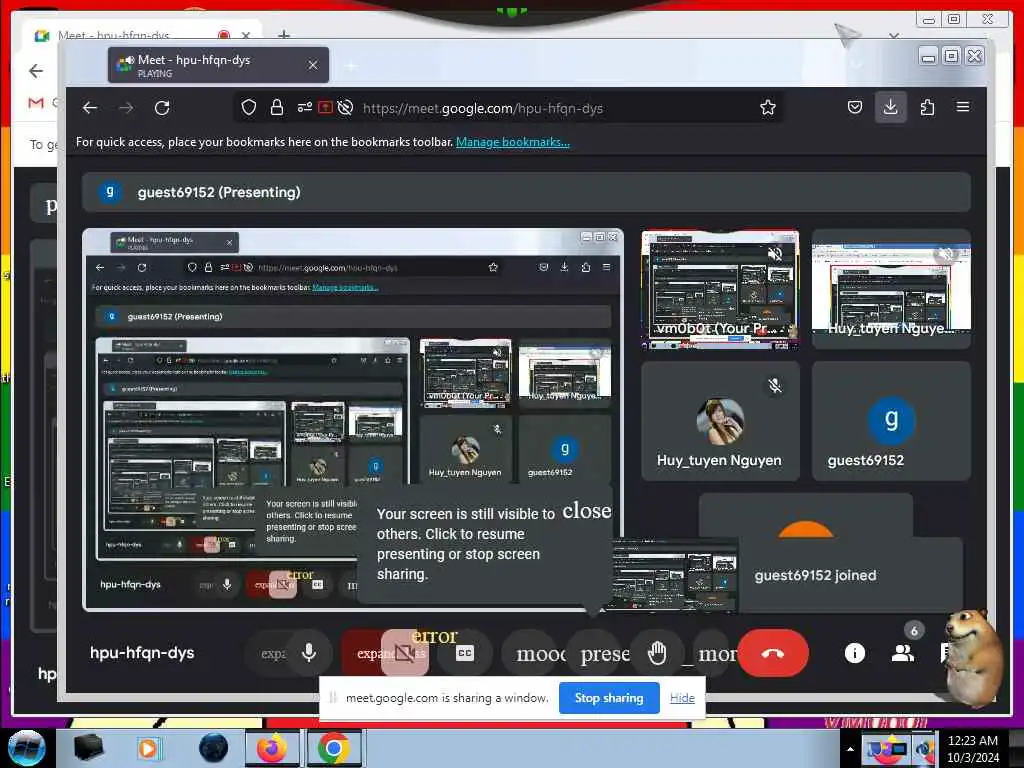This screenshot has width=1024, height=768.
Task: Toggle the microphone in Meet
Action: (x=309, y=652)
